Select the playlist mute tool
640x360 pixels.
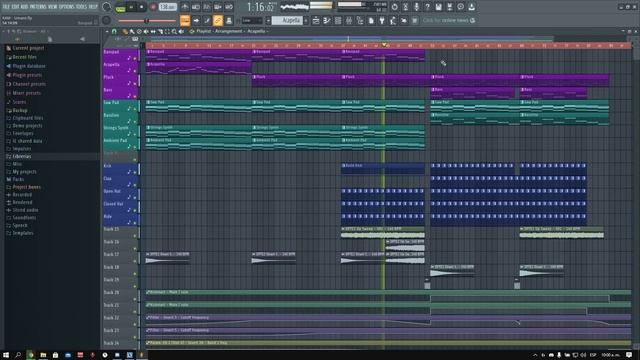coord(146,31)
